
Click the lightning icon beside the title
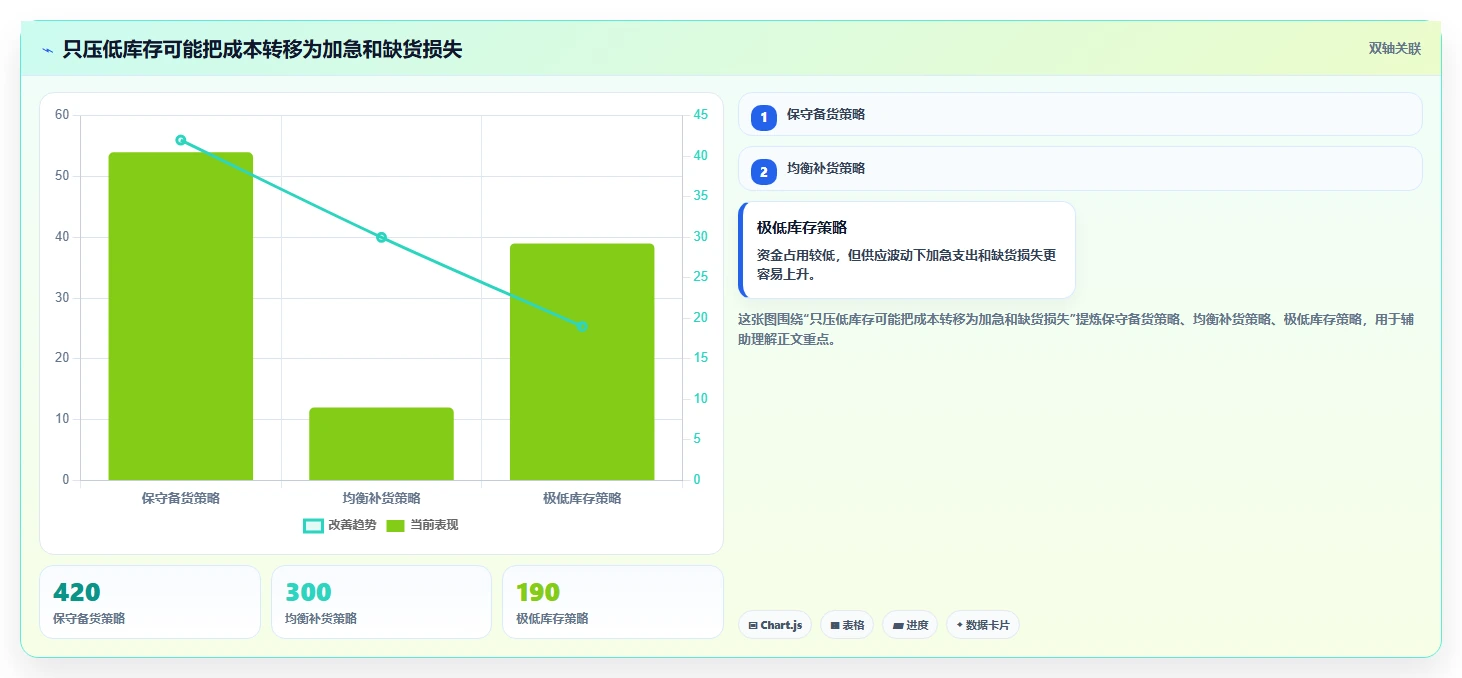point(47,50)
